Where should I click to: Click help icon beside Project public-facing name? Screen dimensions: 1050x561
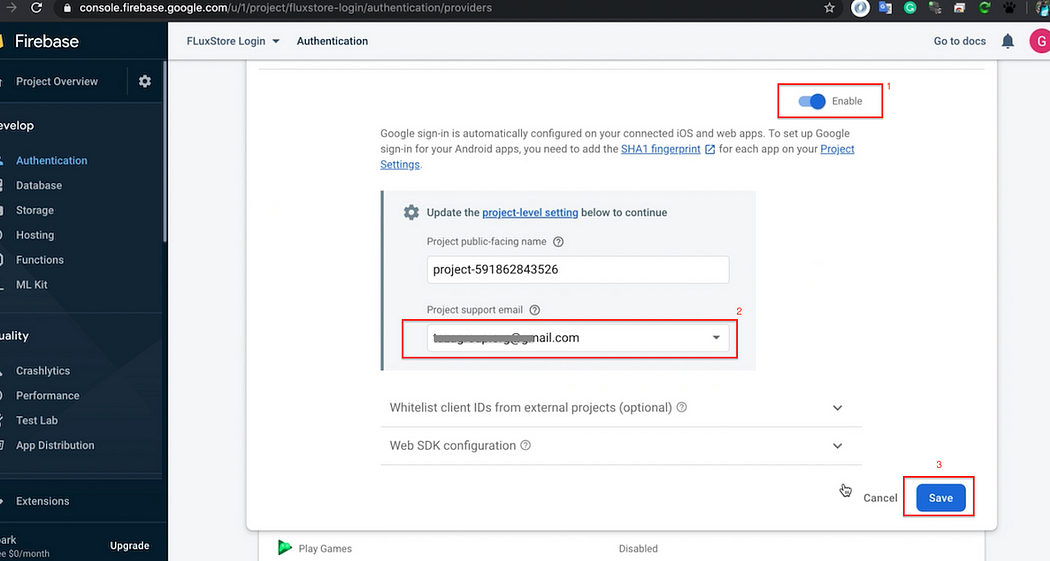(x=558, y=242)
